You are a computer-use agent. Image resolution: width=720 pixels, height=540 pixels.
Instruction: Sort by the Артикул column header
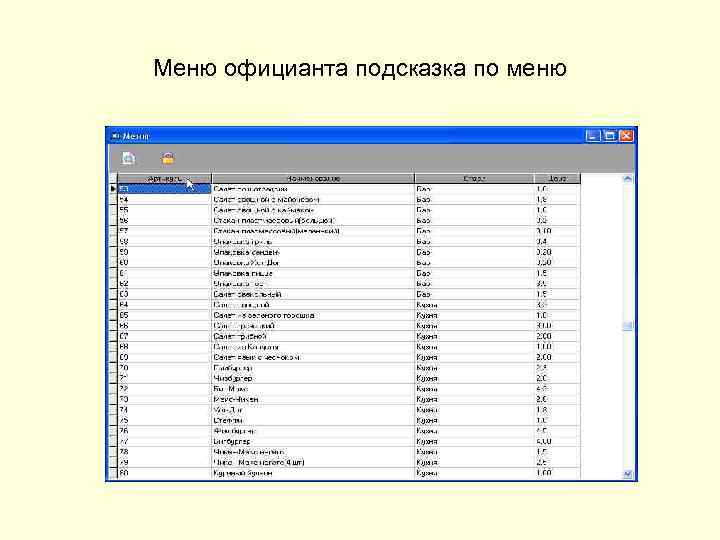pos(164,178)
